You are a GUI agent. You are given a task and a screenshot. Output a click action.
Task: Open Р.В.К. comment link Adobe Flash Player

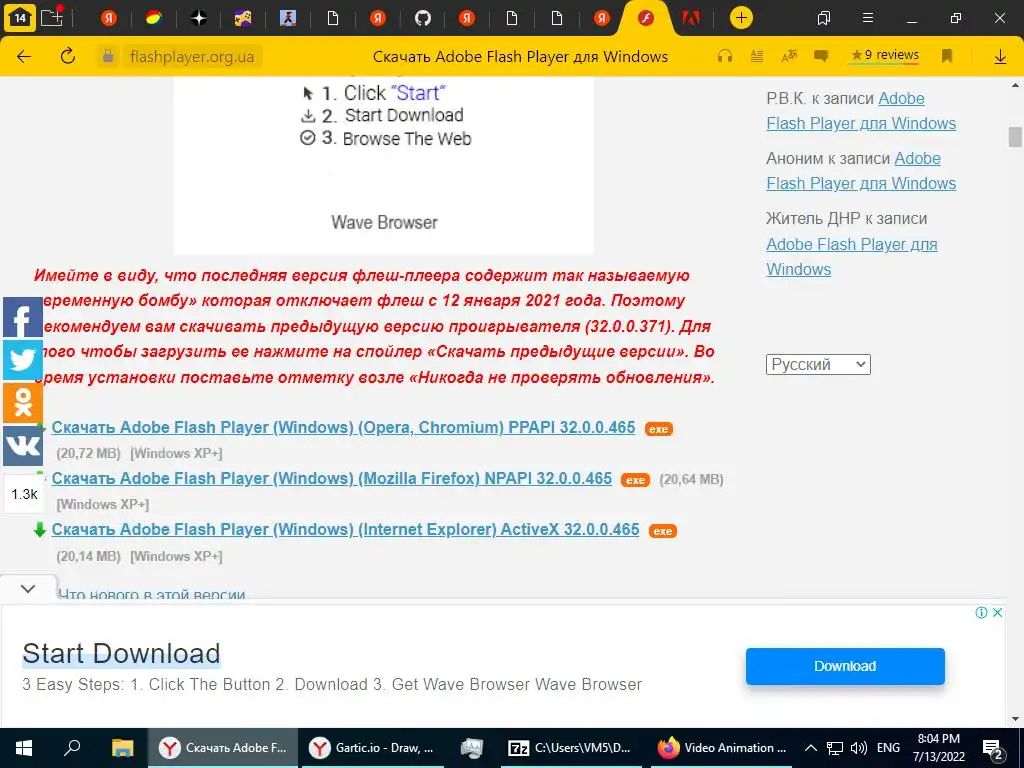click(x=861, y=111)
